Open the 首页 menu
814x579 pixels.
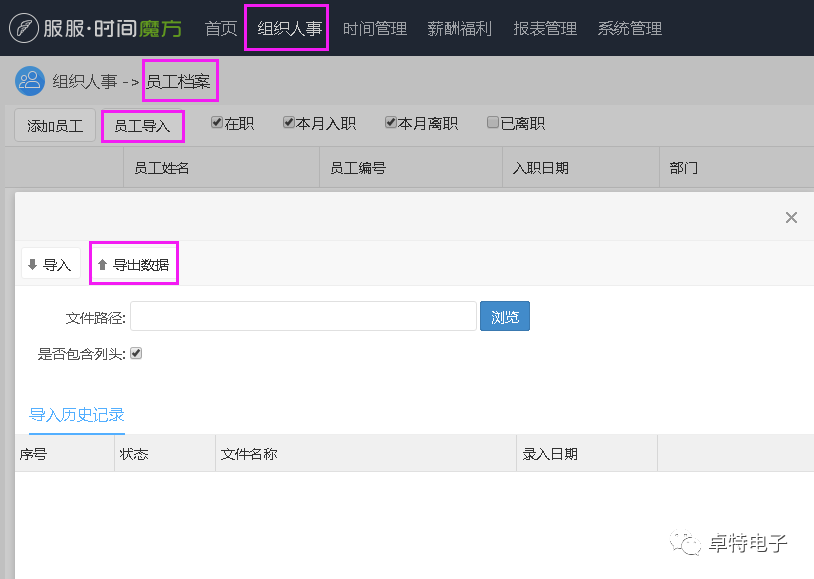coord(221,28)
